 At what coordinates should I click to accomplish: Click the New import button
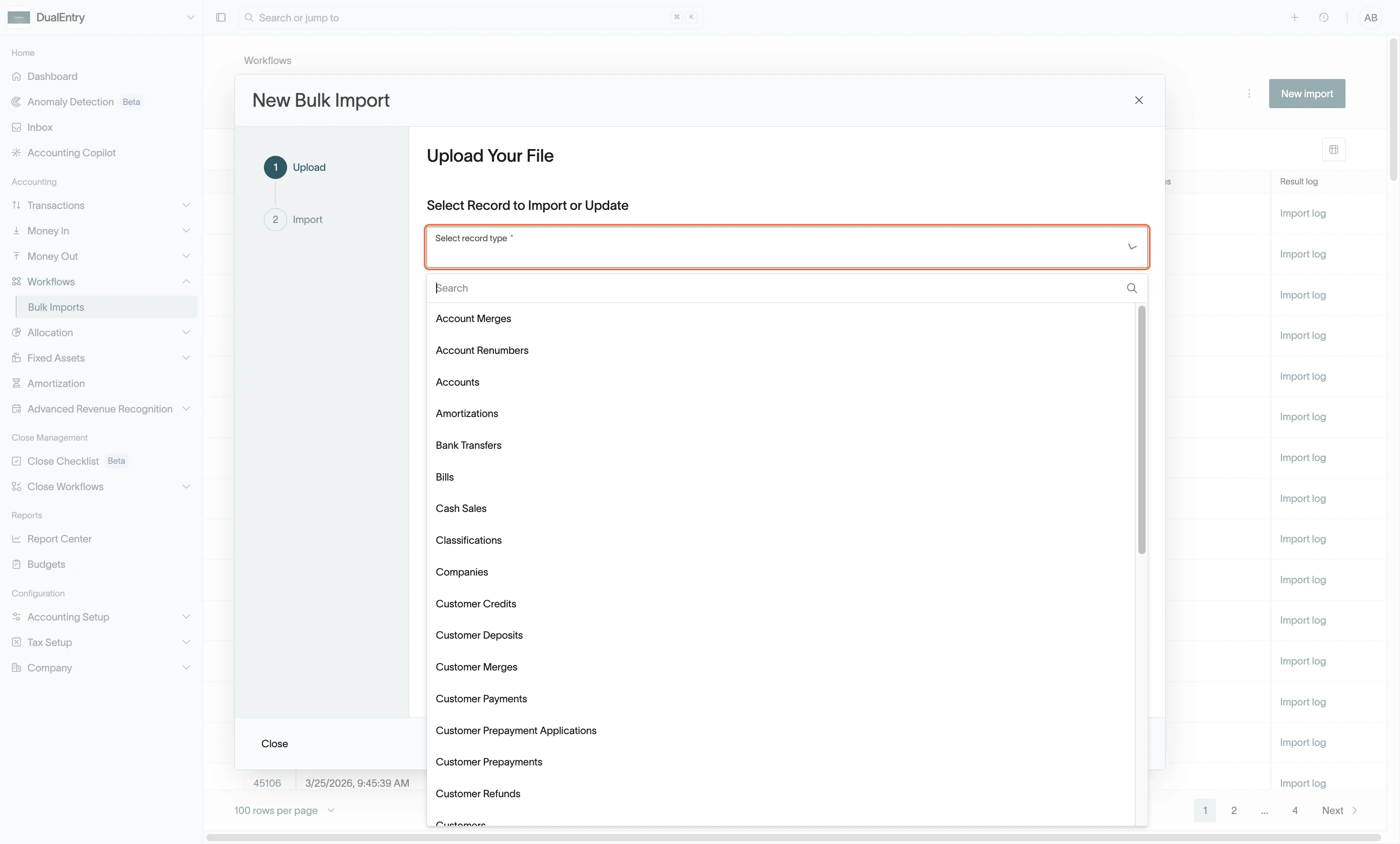(1307, 94)
